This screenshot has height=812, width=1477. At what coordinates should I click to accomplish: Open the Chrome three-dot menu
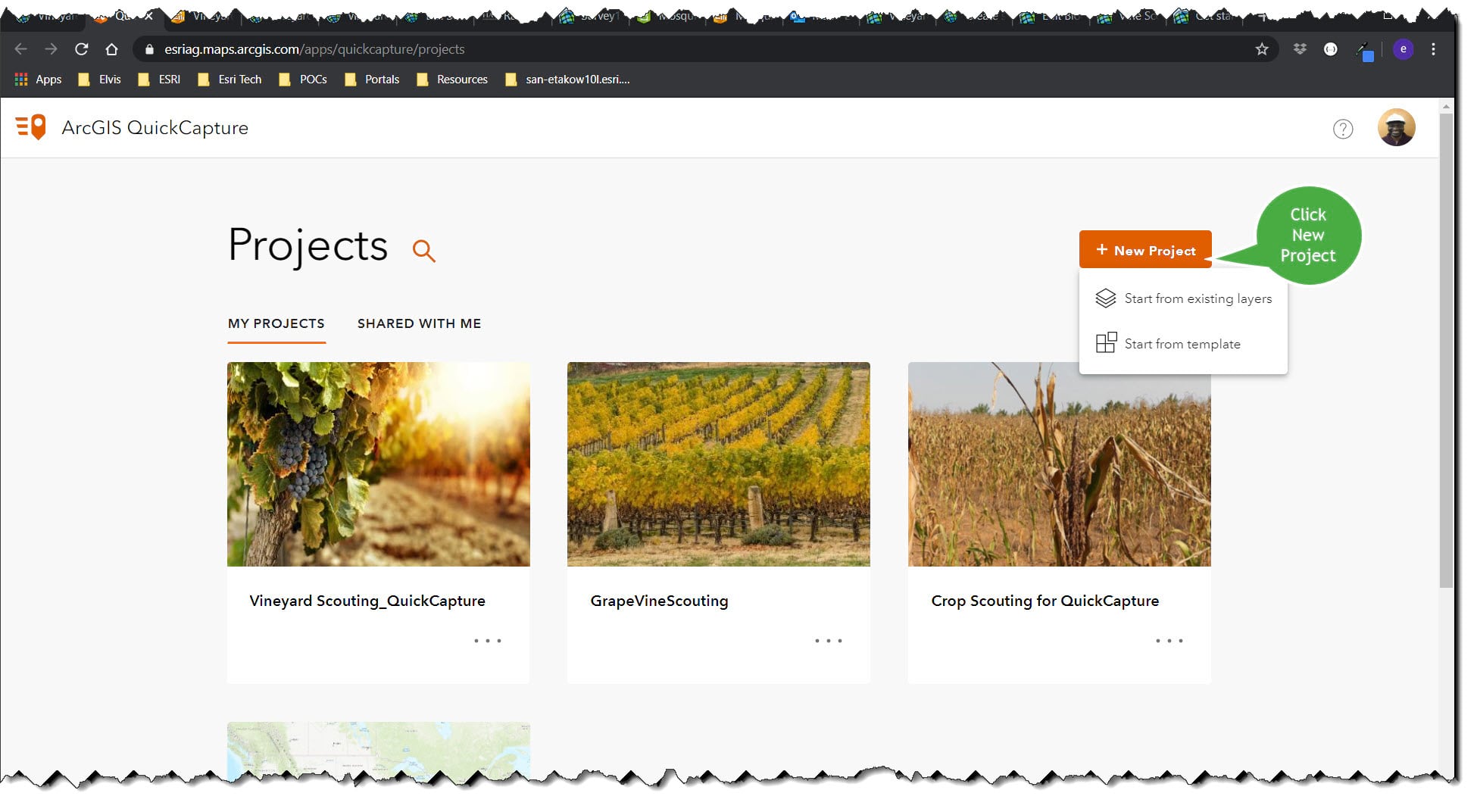(x=1433, y=49)
